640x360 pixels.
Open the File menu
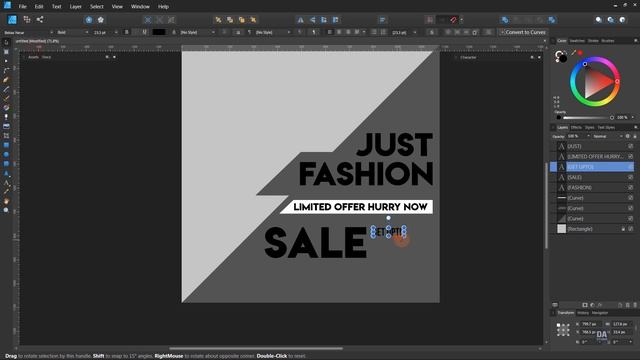coord(22,7)
